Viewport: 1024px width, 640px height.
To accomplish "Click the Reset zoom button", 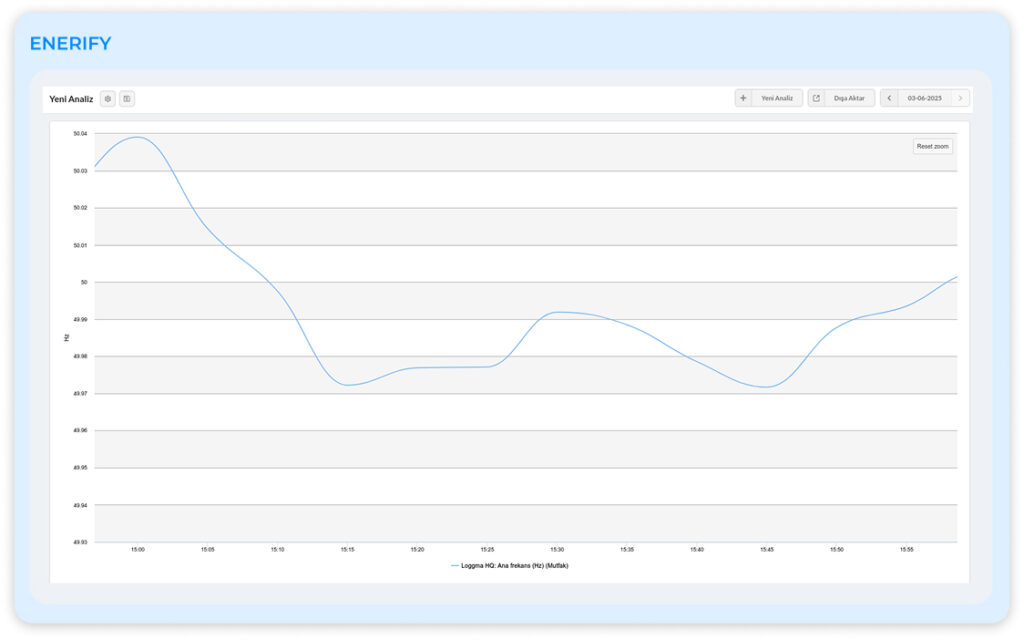I will tap(932, 146).
